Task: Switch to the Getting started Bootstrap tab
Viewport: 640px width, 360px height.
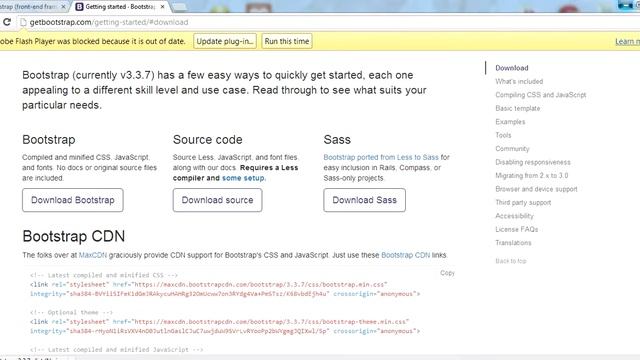Action: tap(119, 7)
